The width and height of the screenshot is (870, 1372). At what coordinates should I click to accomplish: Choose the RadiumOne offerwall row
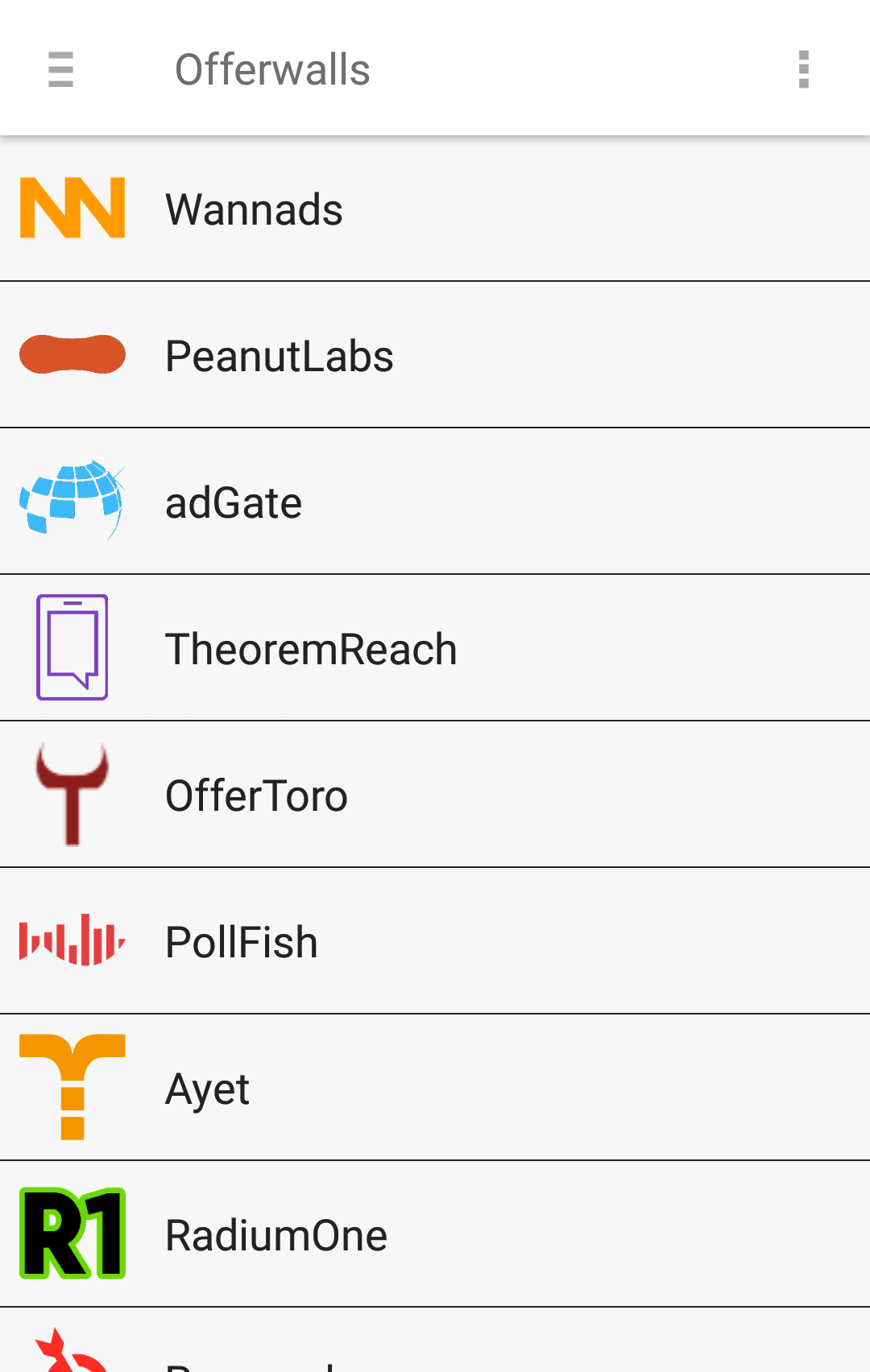435,1234
